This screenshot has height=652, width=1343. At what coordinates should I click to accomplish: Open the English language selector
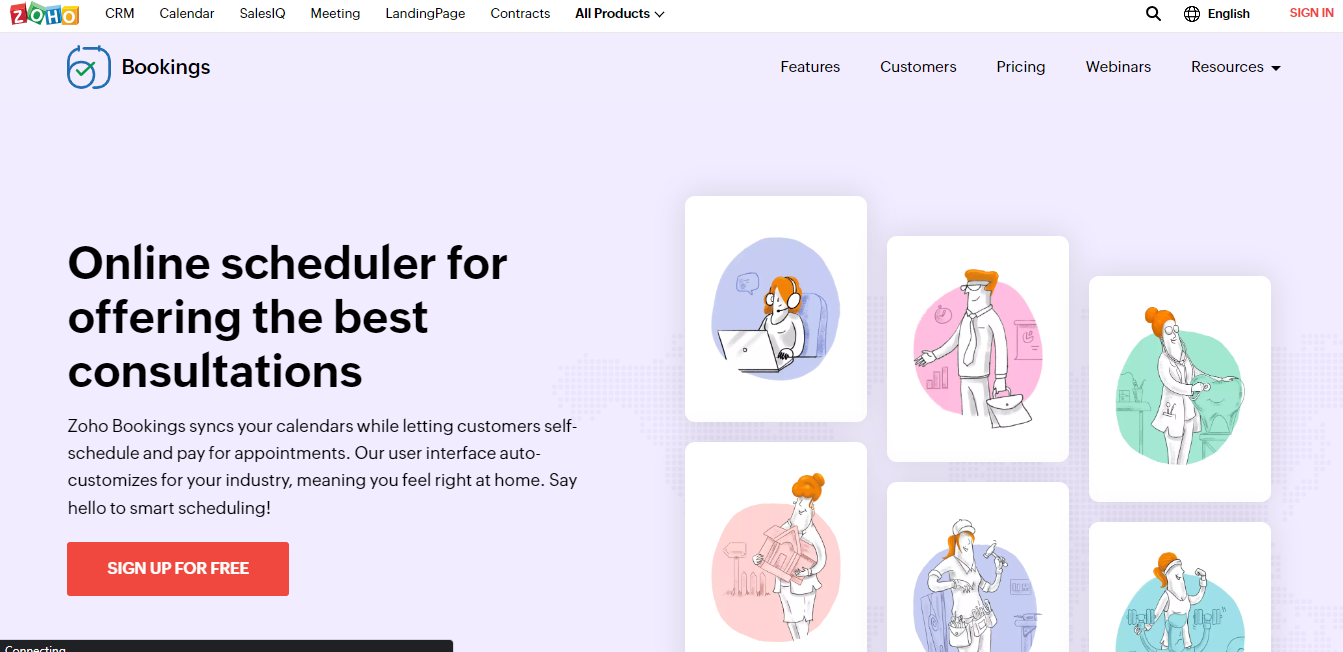tap(1228, 14)
